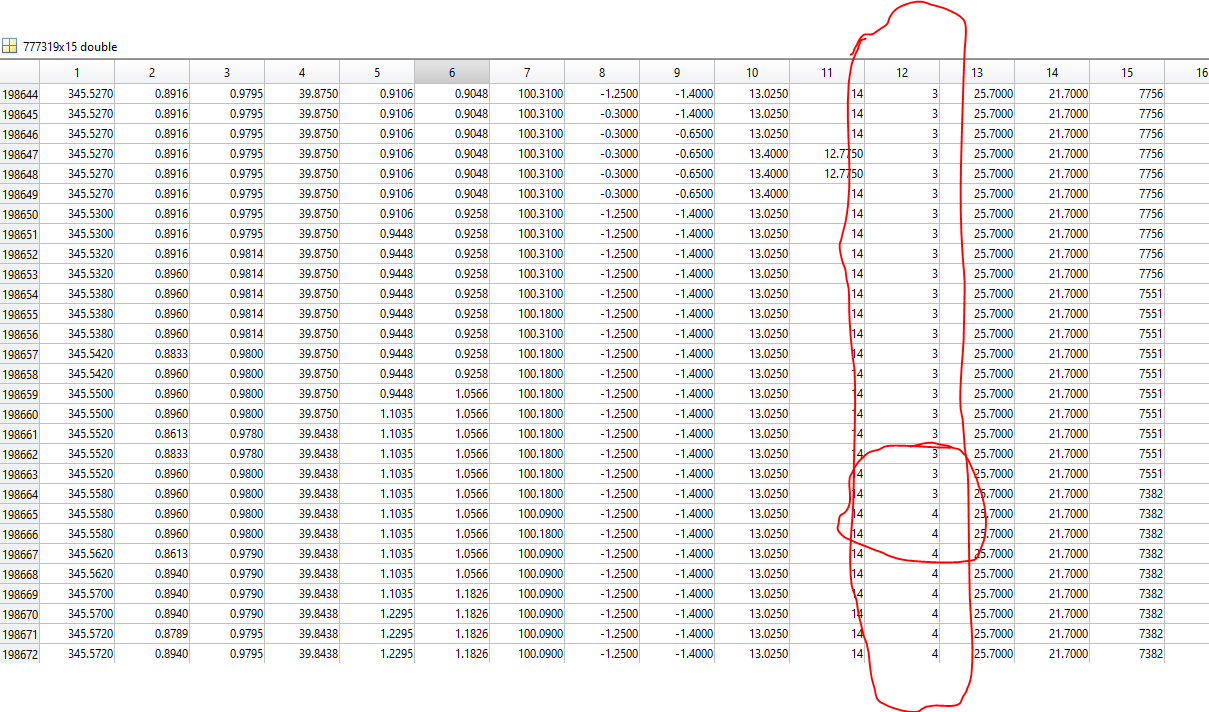Click the column 1 header

(77, 72)
